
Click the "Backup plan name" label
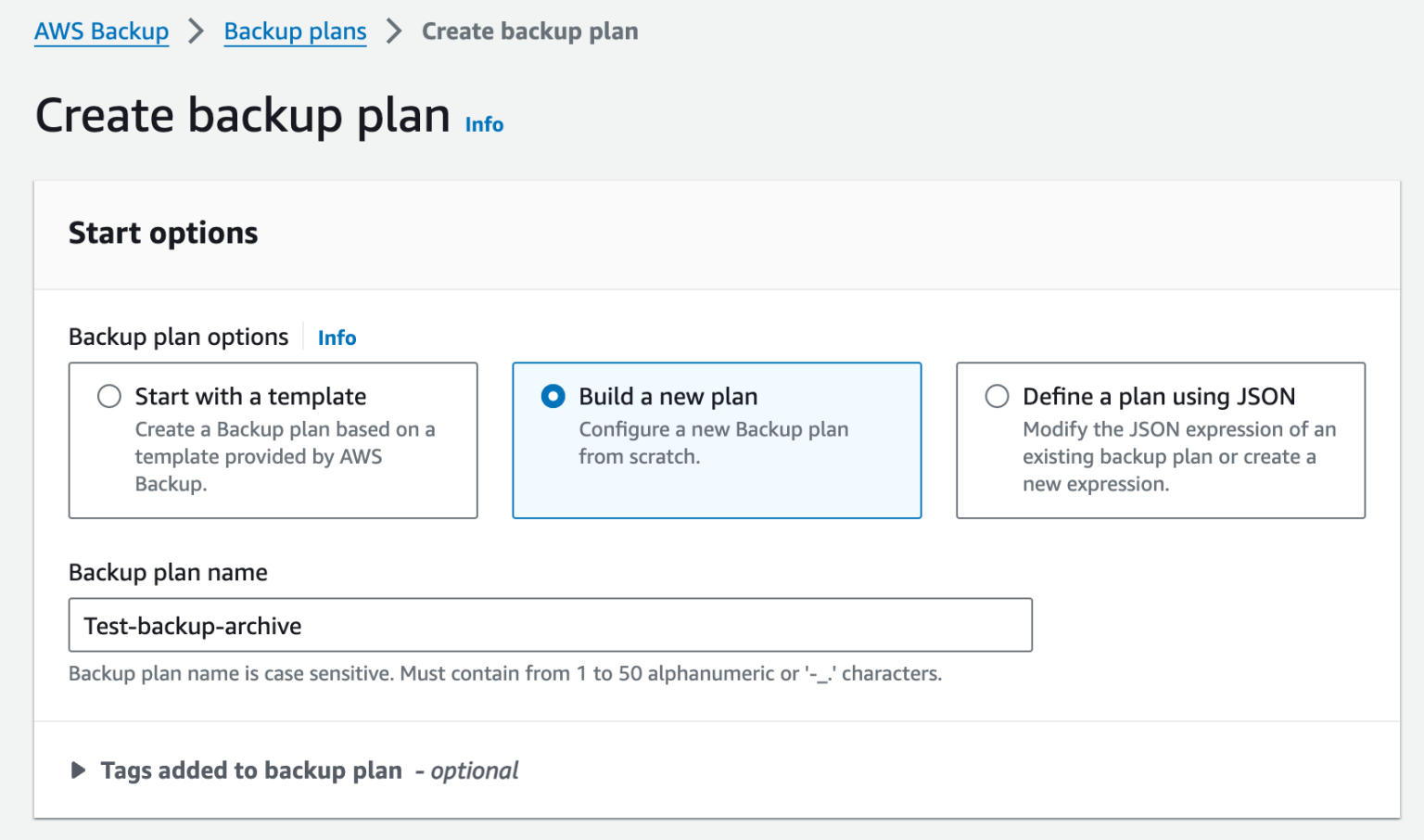click(x=168, y=572)
